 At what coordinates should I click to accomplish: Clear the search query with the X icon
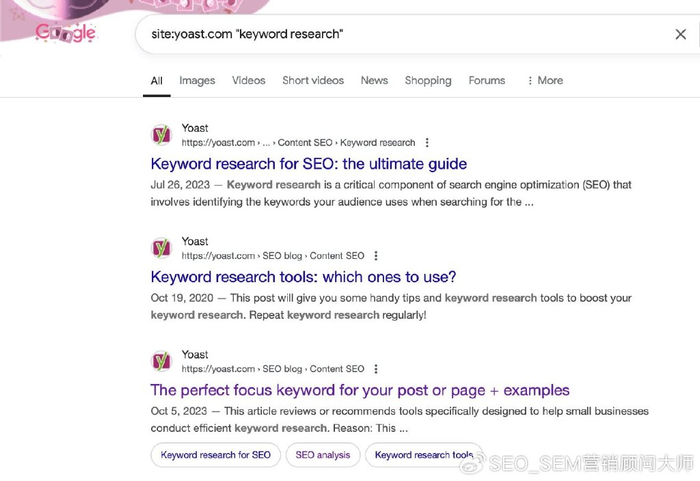point(680,34)
